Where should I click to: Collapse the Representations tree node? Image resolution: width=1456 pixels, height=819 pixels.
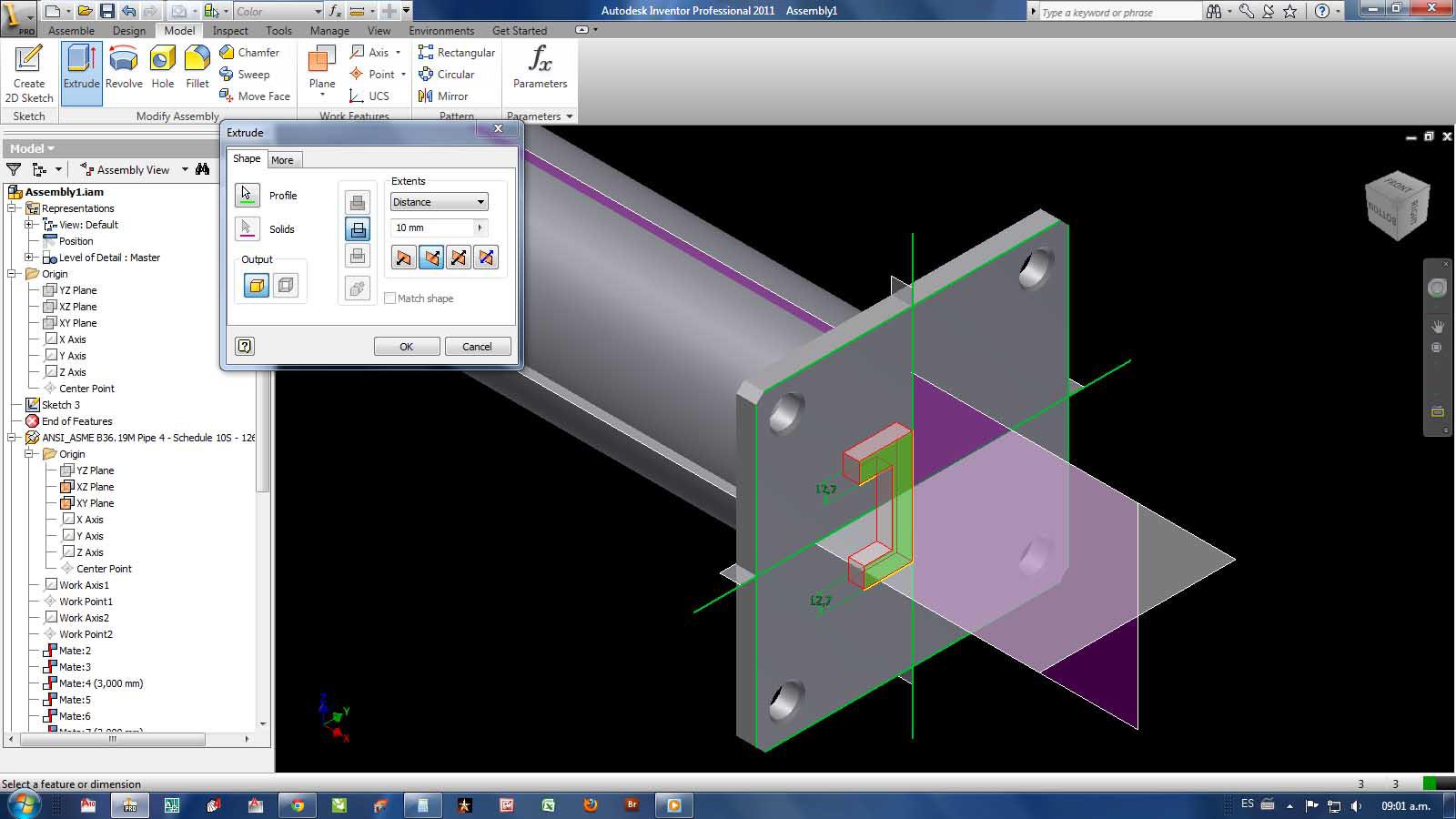pos(14,208)
